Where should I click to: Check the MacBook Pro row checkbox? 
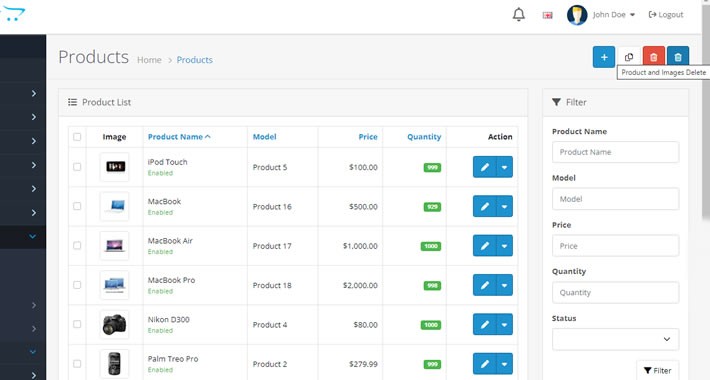pos(77,285)
